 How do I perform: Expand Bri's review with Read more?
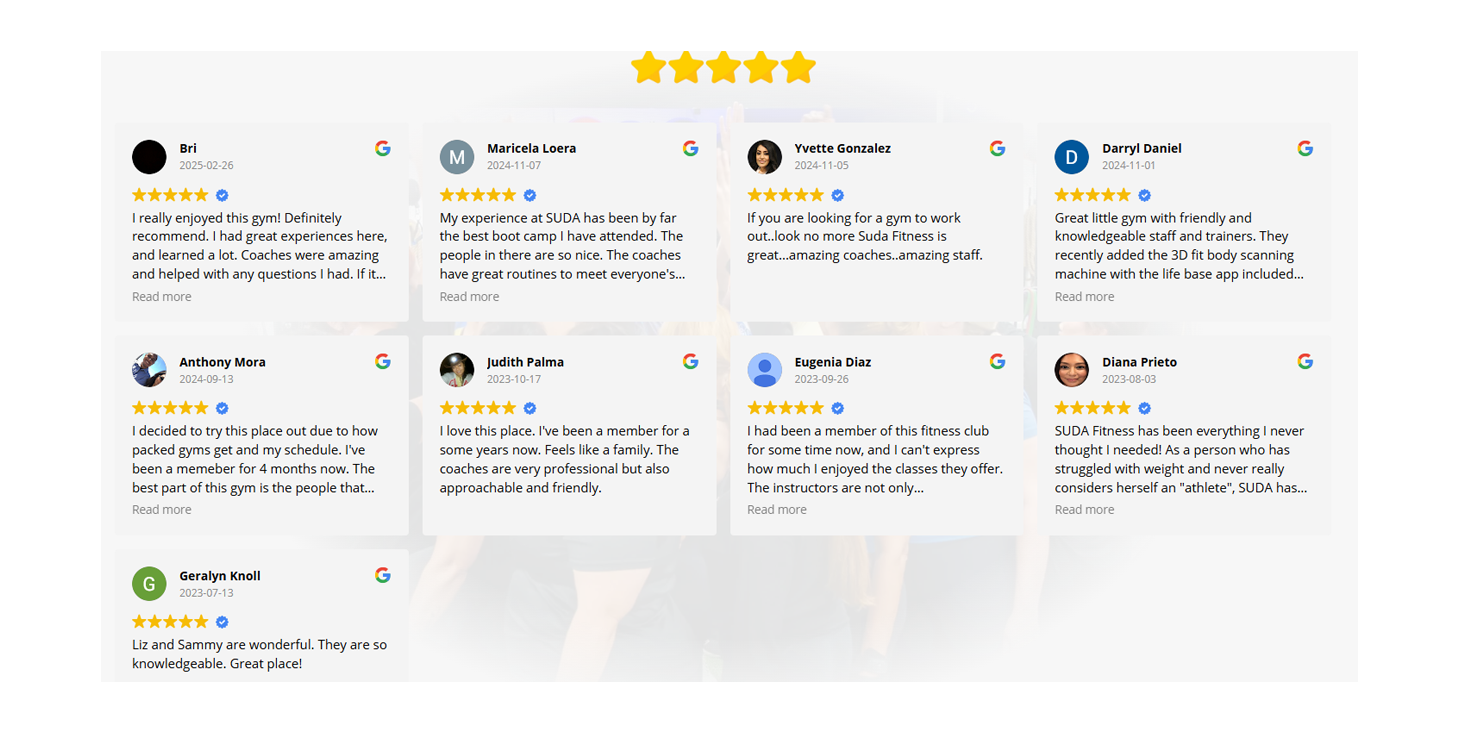[162, 296]
